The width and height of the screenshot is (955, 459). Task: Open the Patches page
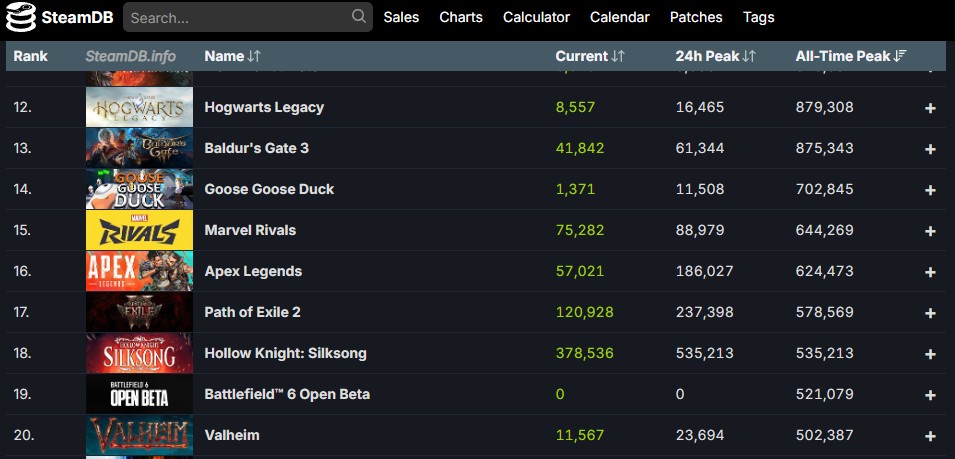click(696, 17)
